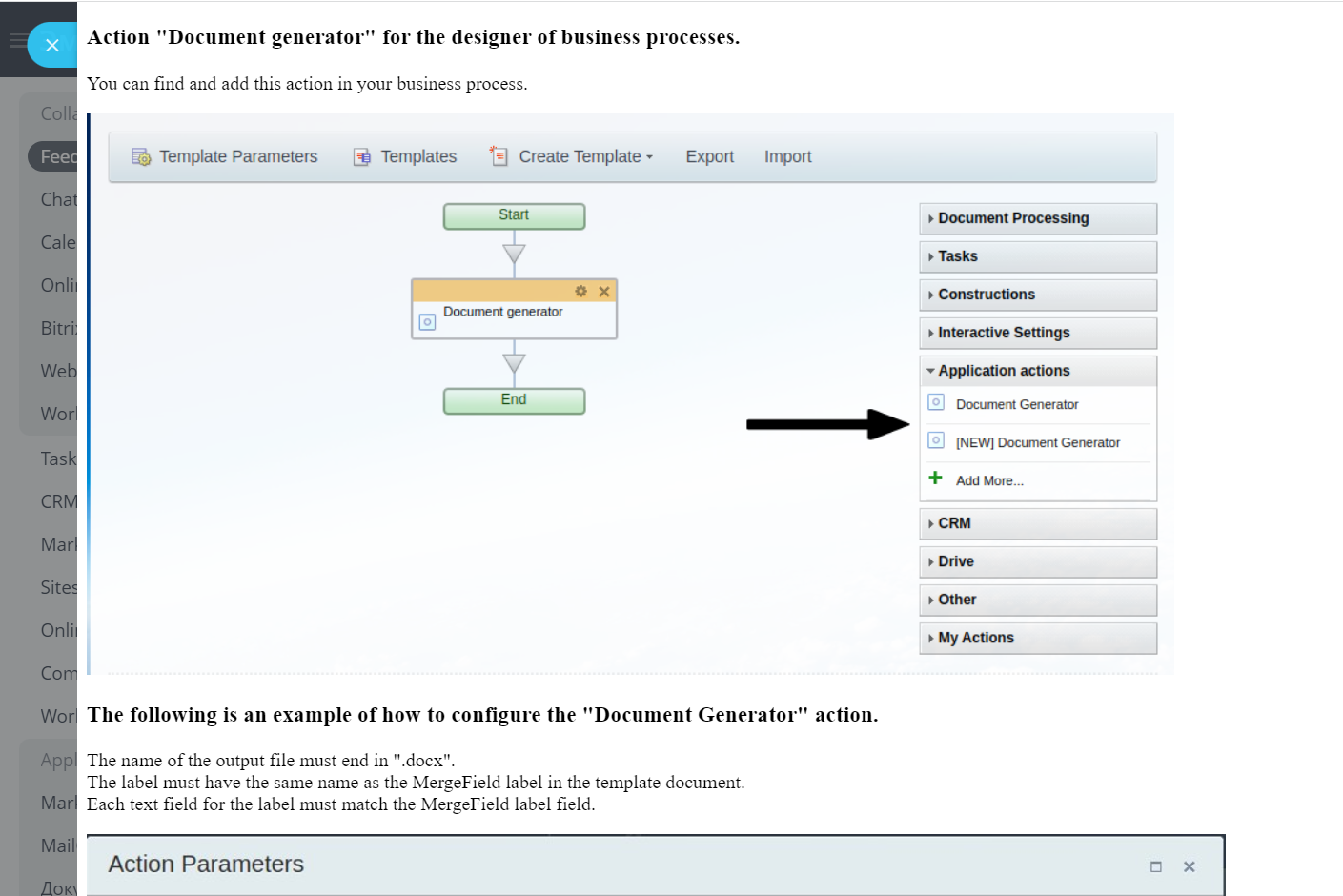Select the End block in workflow

(514, 400)
